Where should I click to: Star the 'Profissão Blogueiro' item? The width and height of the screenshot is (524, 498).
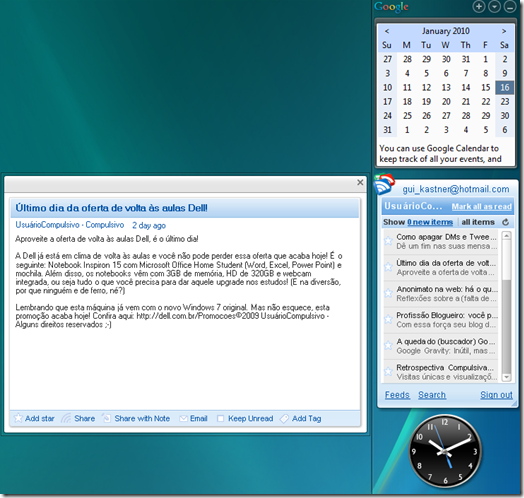tap(388, 319)
